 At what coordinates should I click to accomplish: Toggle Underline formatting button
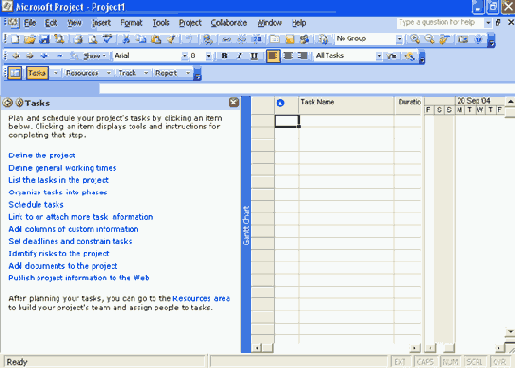point(254,56)
